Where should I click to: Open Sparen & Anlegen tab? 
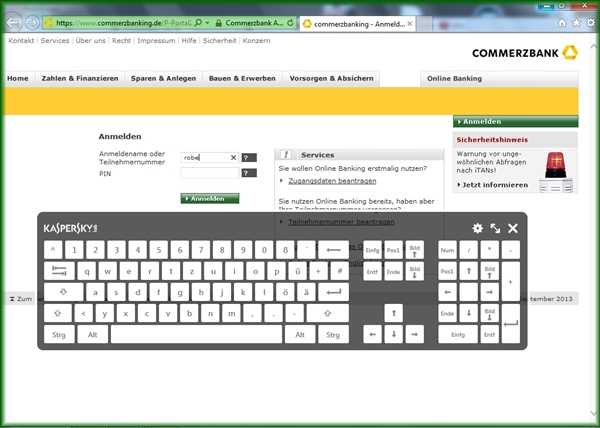(163, 78)
